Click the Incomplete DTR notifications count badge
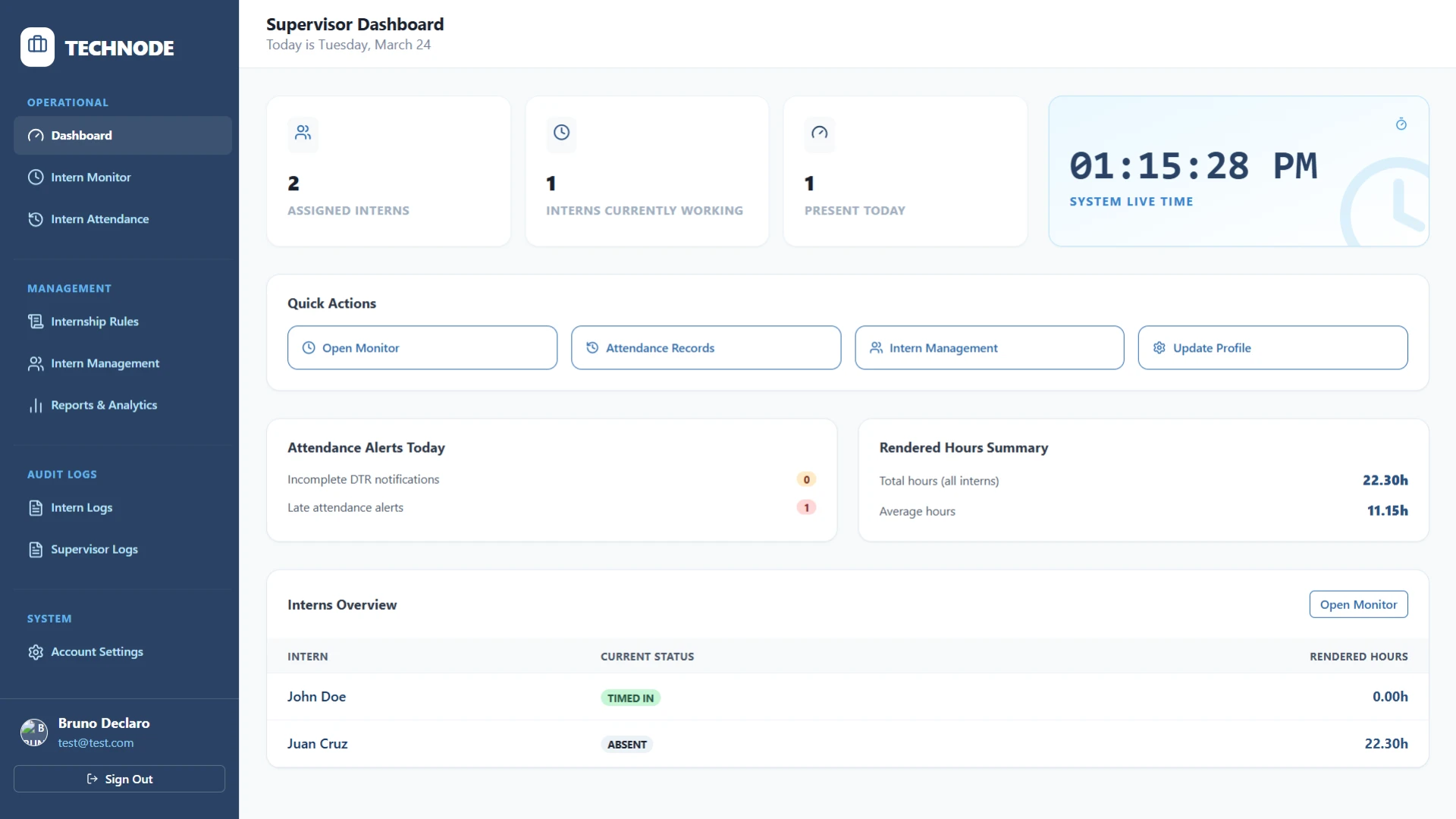The width and height of the screenshot is (1456, 819). (x=807, y=479)
